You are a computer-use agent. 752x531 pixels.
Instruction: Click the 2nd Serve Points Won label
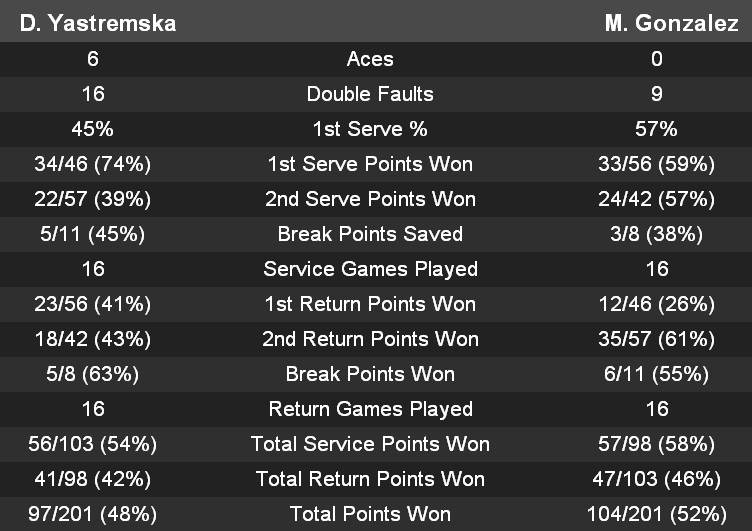tap(370, 199)
